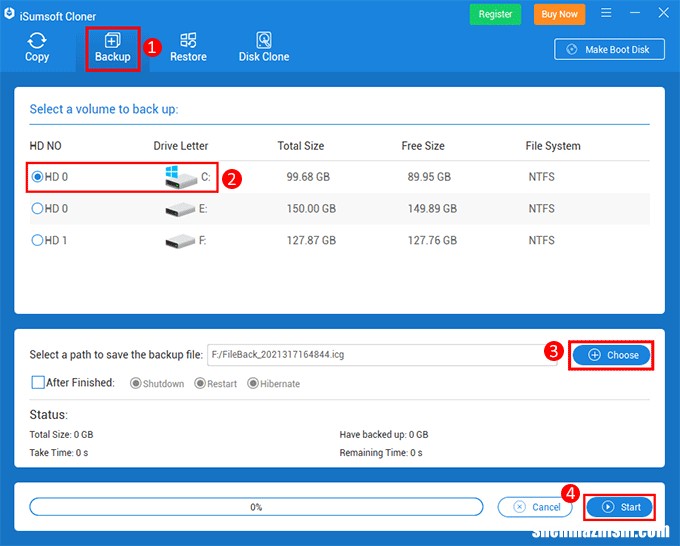The width and height of the screenshot is (680, 546).
Task: Click the File System column header
Action: tap(553, 146)
